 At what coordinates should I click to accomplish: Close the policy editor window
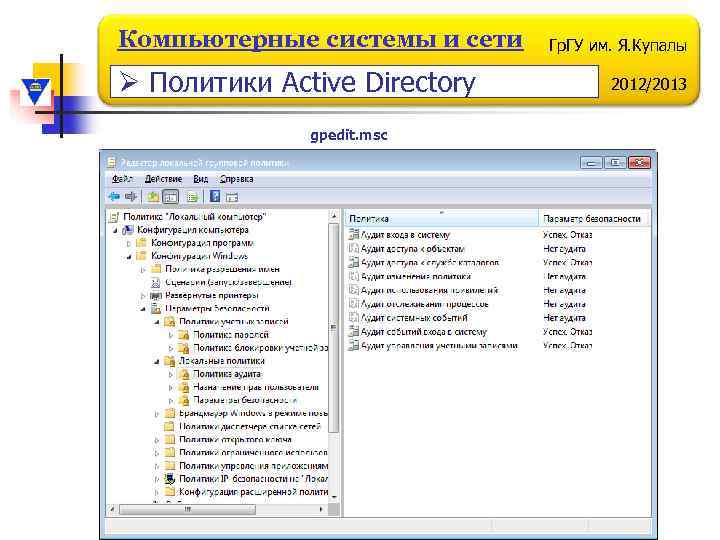(x=639, y=163)
